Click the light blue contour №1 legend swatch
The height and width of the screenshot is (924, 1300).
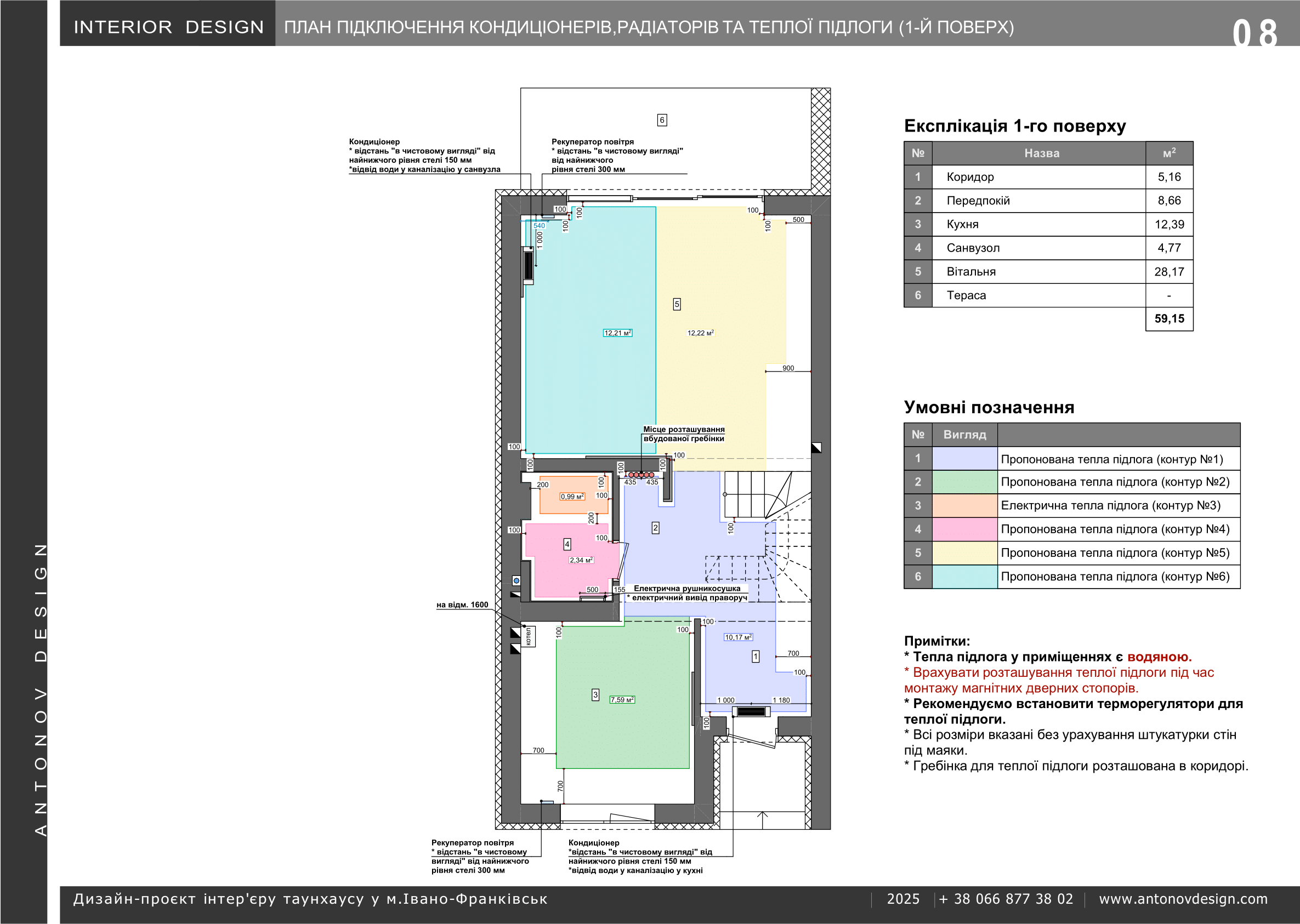pyautogui.click(x=965, y=459)
